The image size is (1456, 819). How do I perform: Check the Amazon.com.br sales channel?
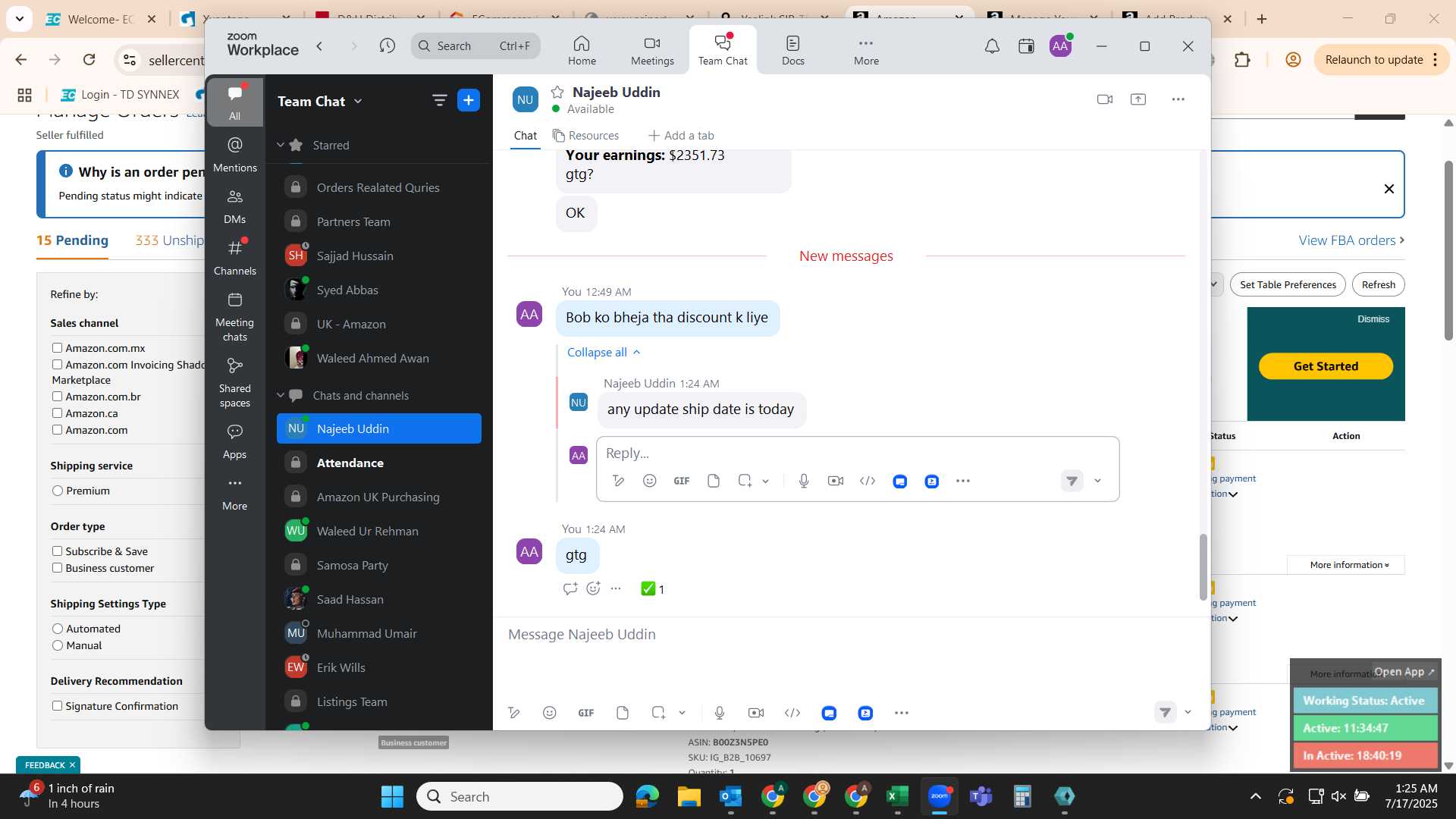click(57, 397)
